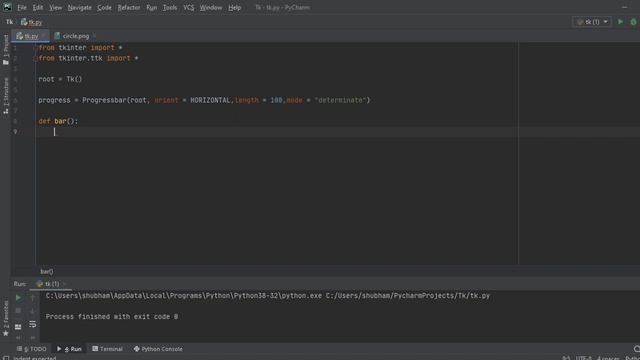The height and width of the screenshot is (360, 640).
Task: Start debugging with the green bug icon
Action: 633,22
